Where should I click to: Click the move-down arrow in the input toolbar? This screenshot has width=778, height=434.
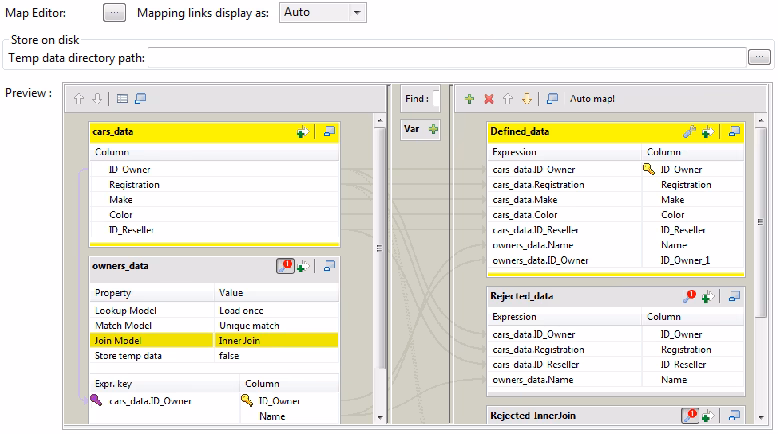tap(97, 99)
